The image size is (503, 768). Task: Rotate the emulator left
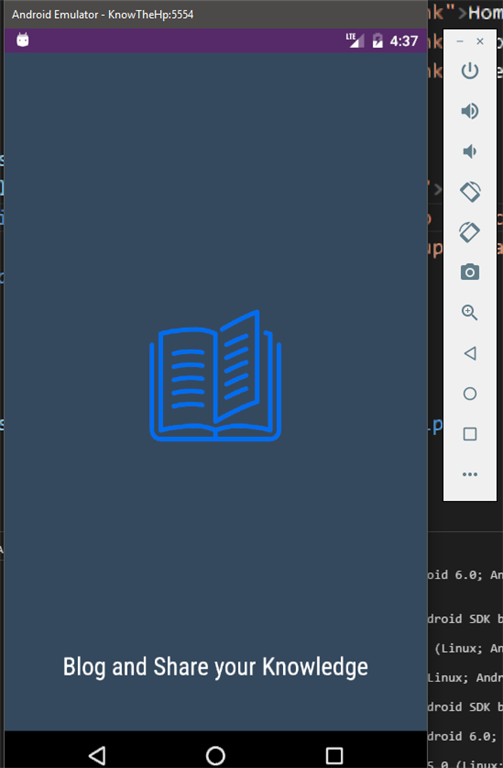pyautogui.click(x=470, y=192)
